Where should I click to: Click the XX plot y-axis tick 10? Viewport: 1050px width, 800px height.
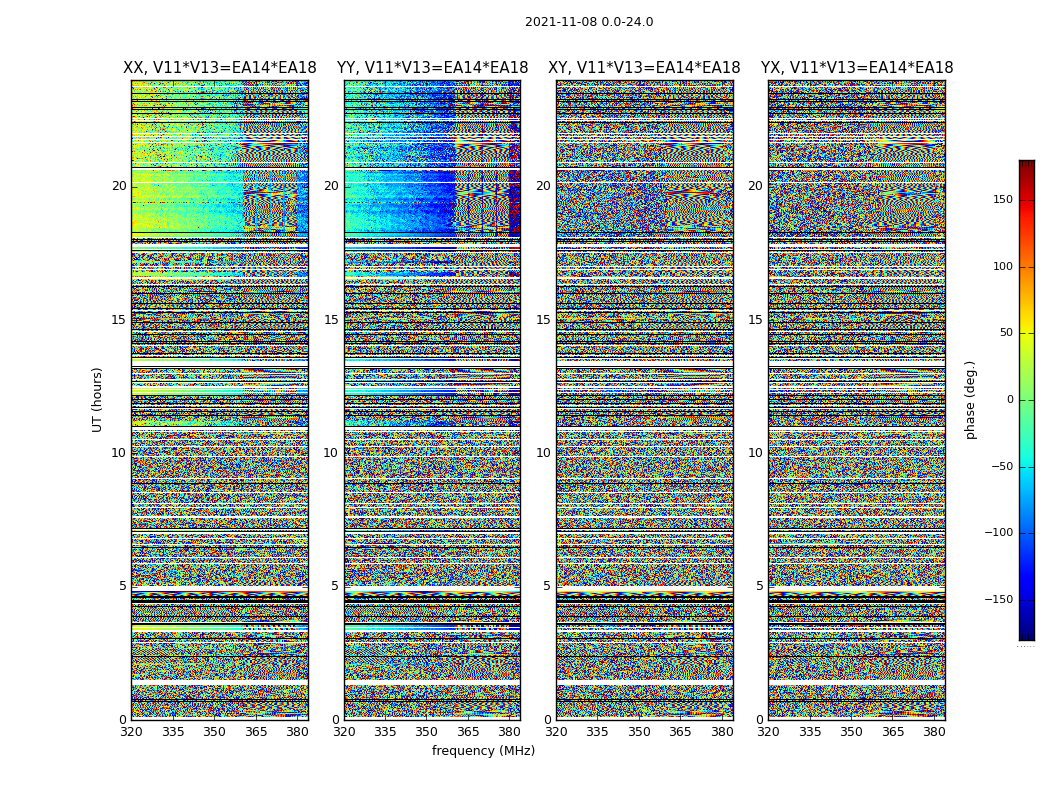(119, 453)
